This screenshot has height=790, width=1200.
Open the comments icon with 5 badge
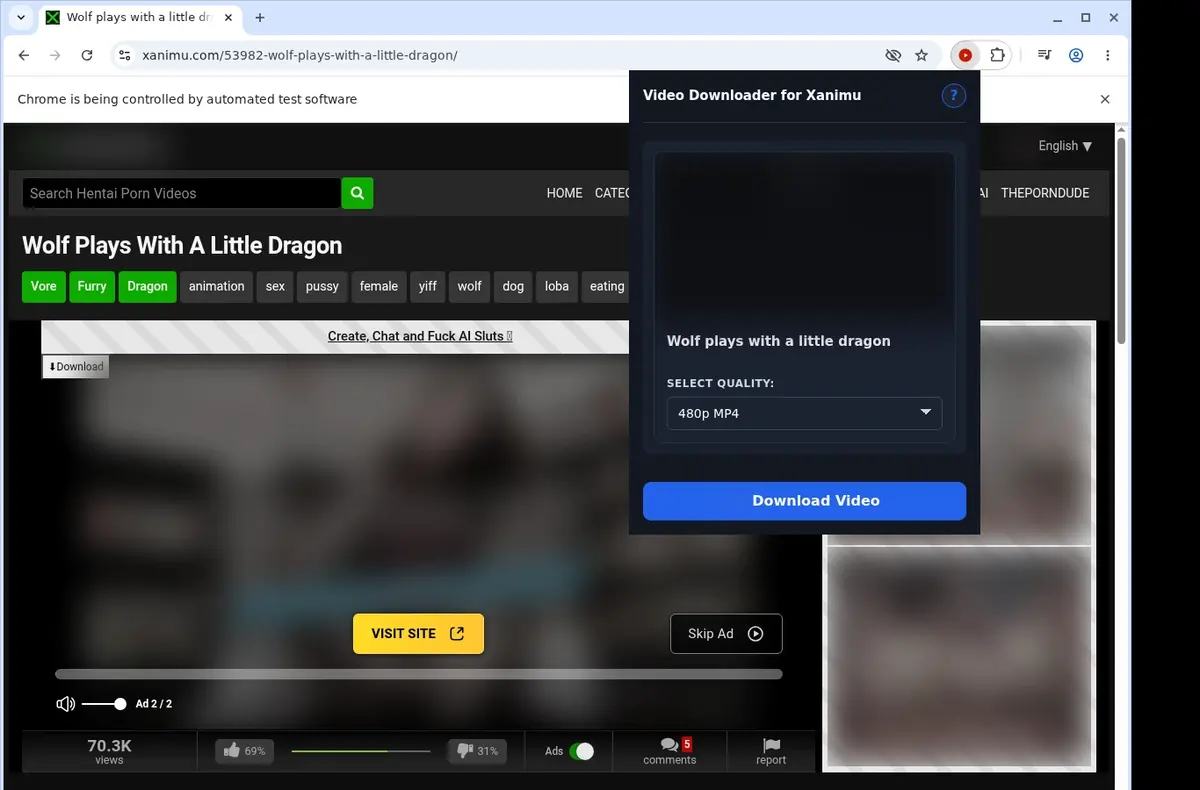coord(670,751)
